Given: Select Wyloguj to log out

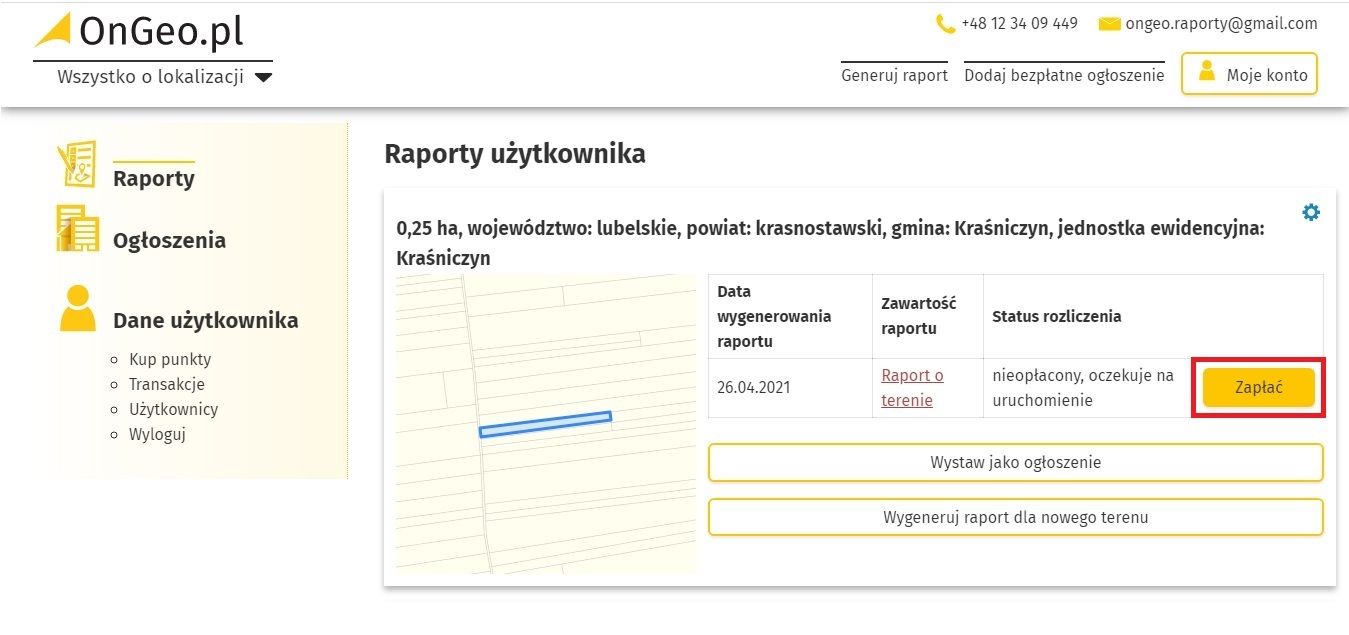Looking at the screenshot, I should click(156, 434).
